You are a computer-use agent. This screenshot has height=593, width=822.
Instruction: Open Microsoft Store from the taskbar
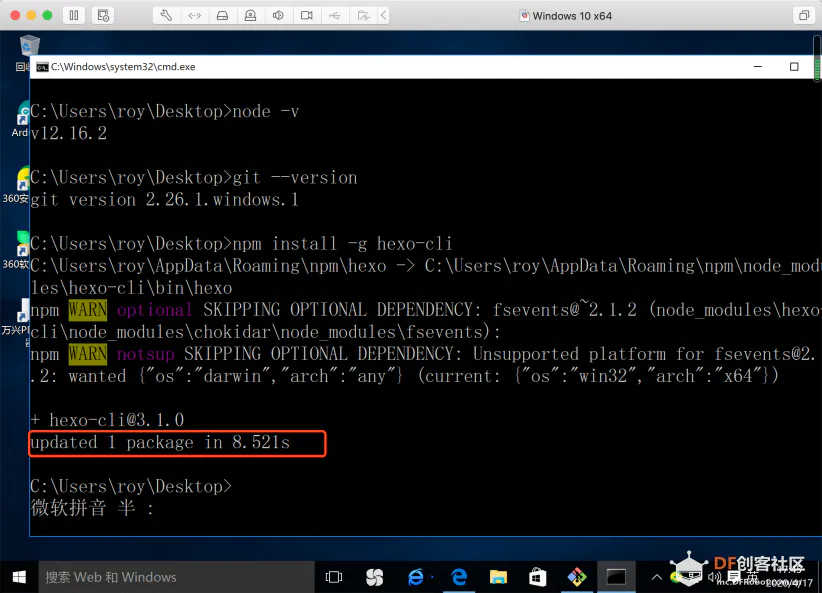click(537, 577)
